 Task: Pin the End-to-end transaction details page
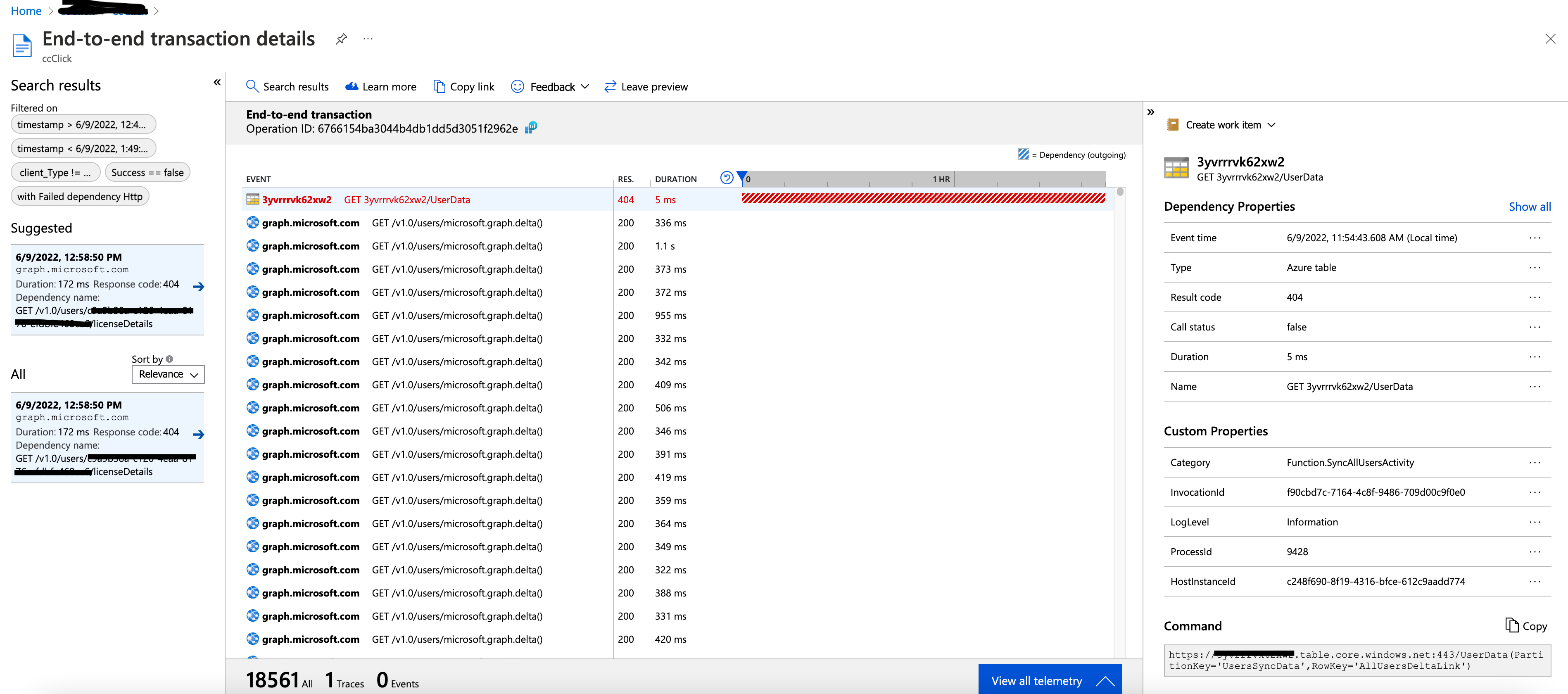pyautogui.click(x=341, y=38)
